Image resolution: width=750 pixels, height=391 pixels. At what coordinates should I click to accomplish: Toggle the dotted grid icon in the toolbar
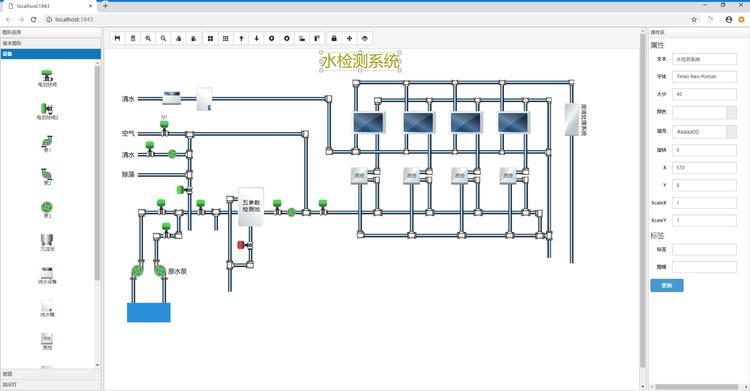[x=225, y=38]
